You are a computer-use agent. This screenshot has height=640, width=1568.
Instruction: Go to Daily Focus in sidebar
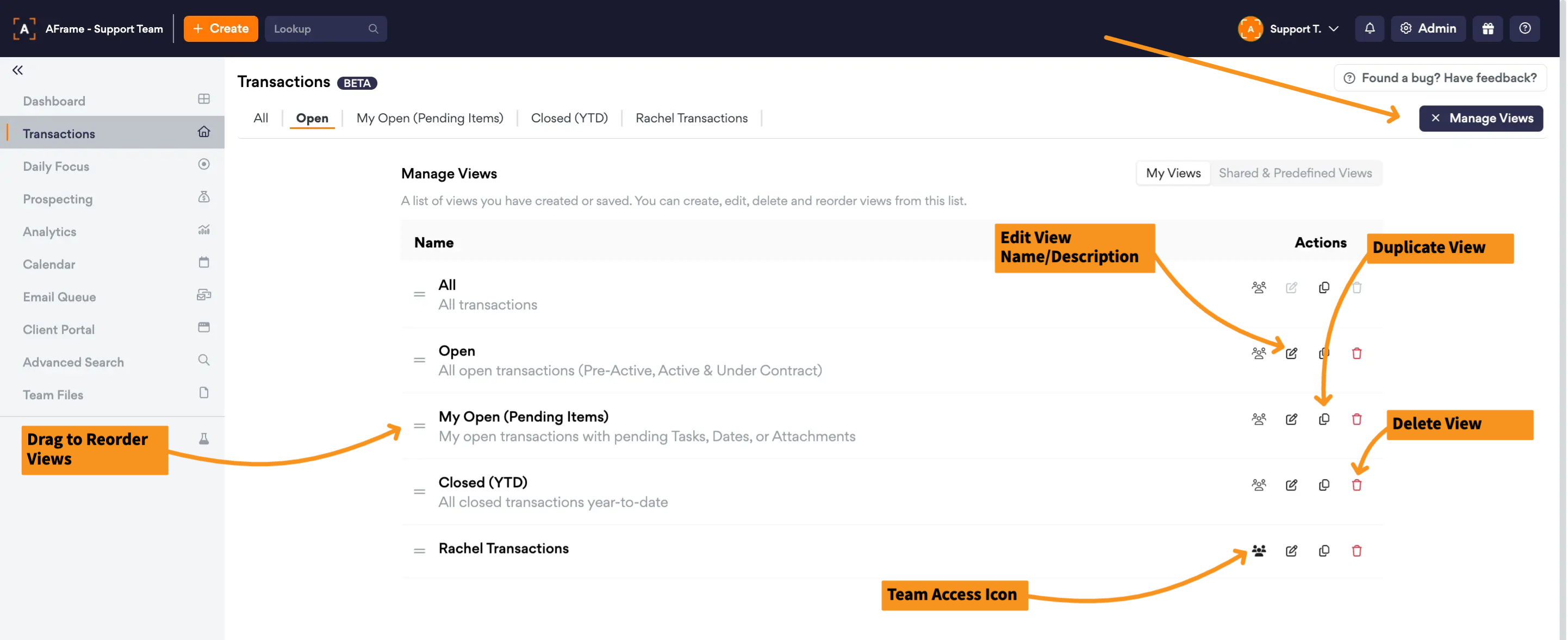(x=56, y=166)
